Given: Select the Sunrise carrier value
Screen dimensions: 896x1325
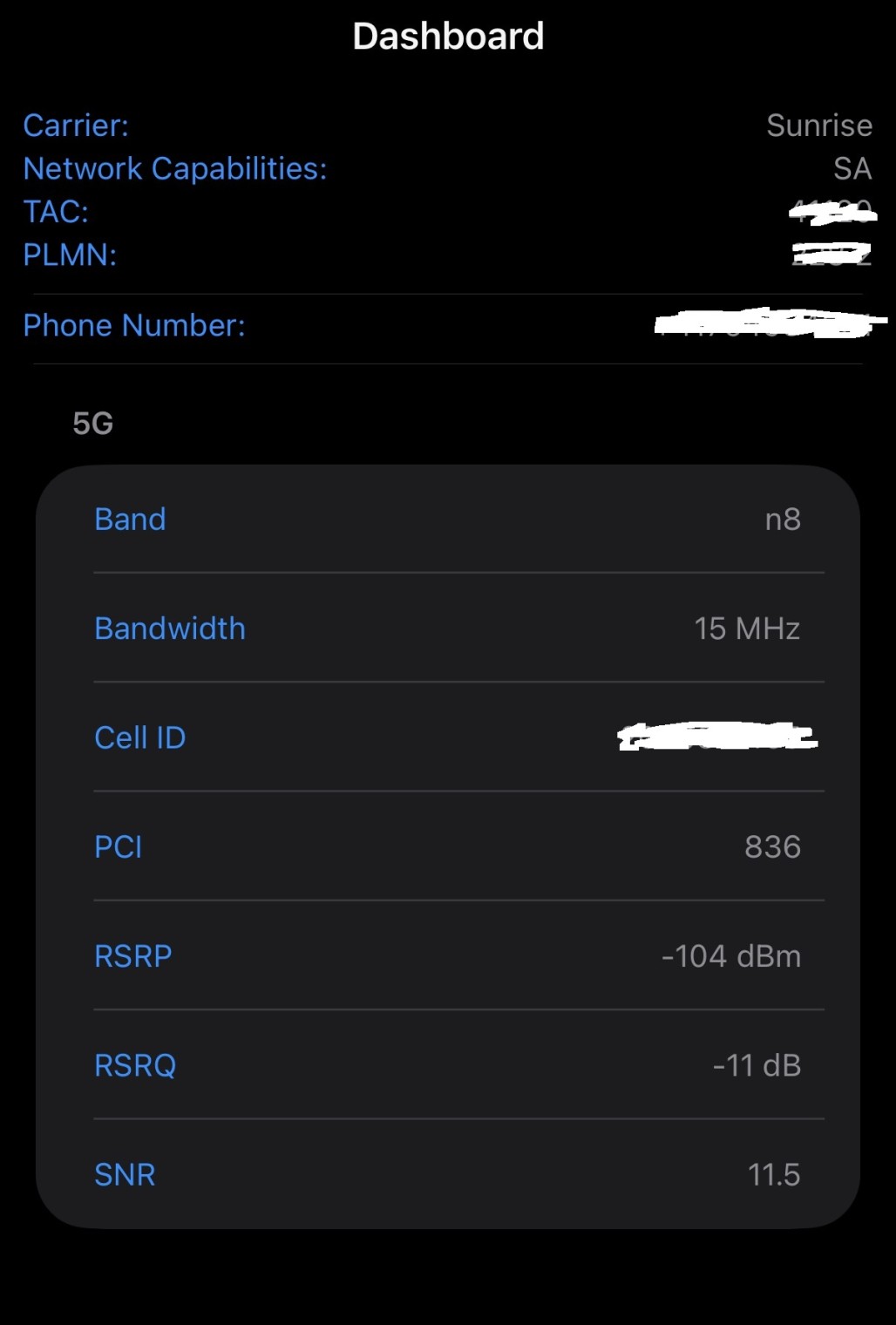Looking at the screenshot, I should (818, 126).
